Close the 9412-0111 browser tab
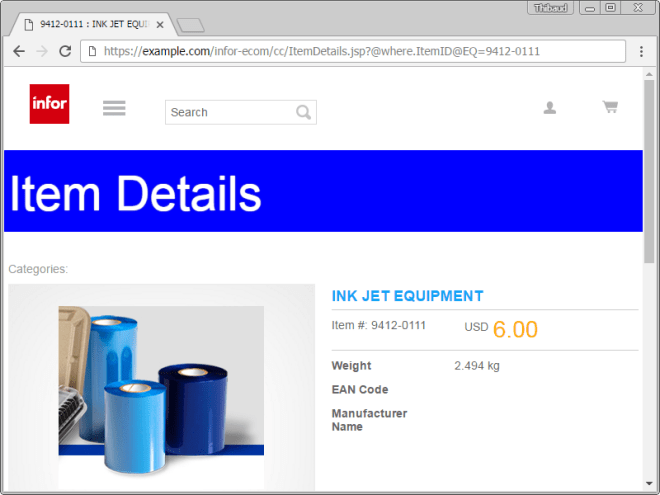Screen dimensions: 660x495 tap(160, 24)
